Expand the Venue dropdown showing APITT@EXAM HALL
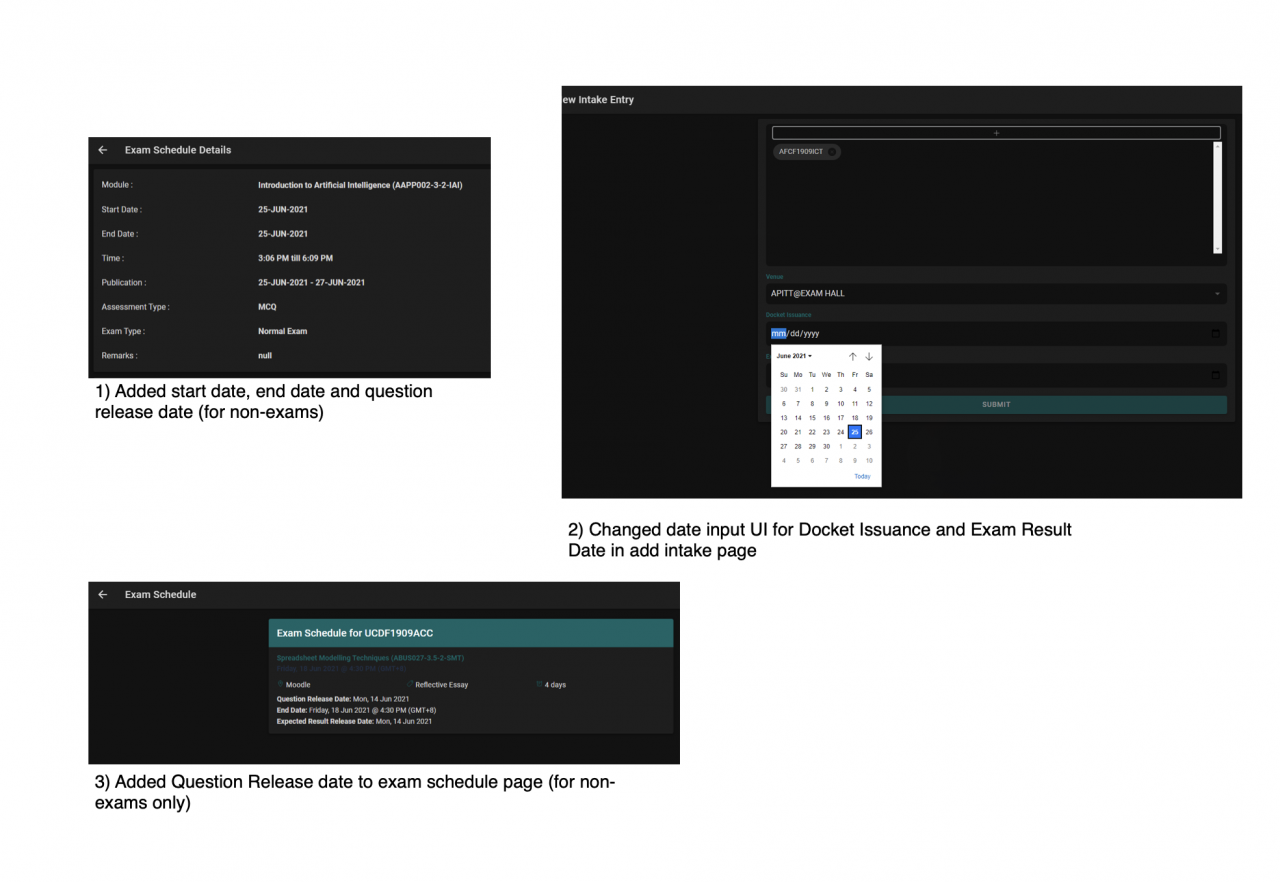This screenshot has height=882, width=1280. [1217, 293]
